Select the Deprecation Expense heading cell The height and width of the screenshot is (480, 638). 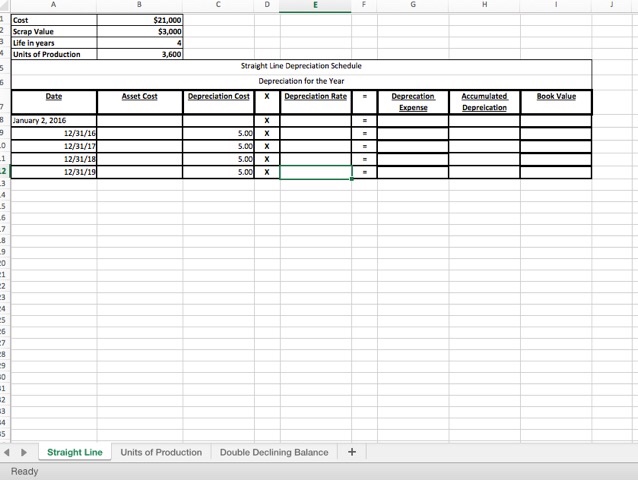[x=413, y=102]
